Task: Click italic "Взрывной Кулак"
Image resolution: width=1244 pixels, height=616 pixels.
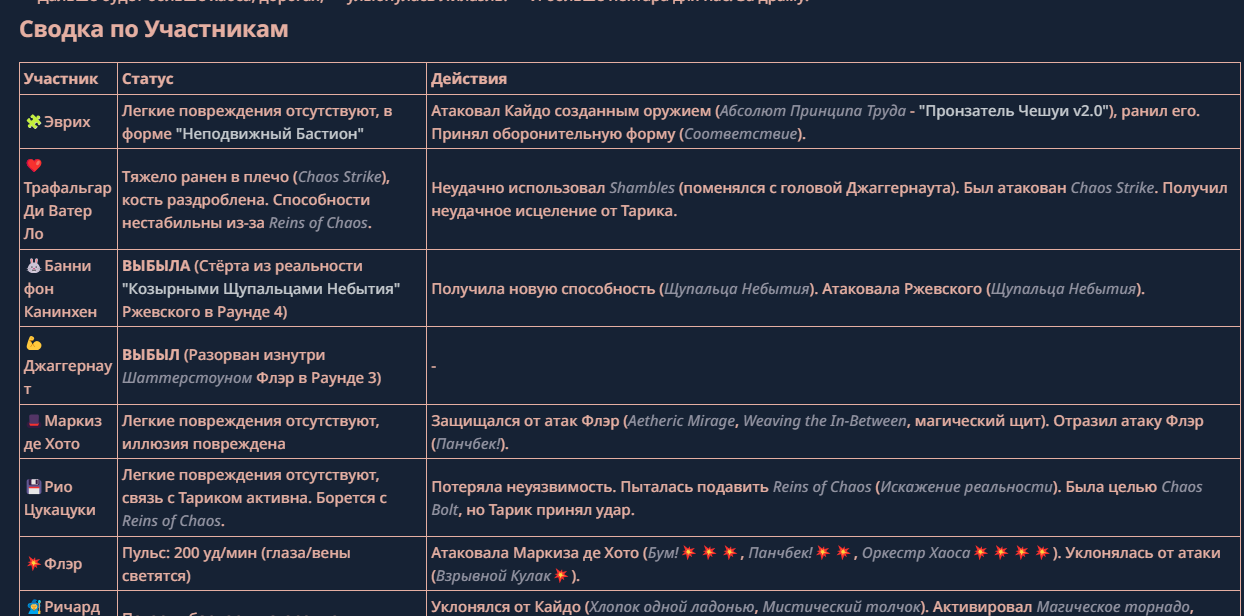Action: coord(493,576)
